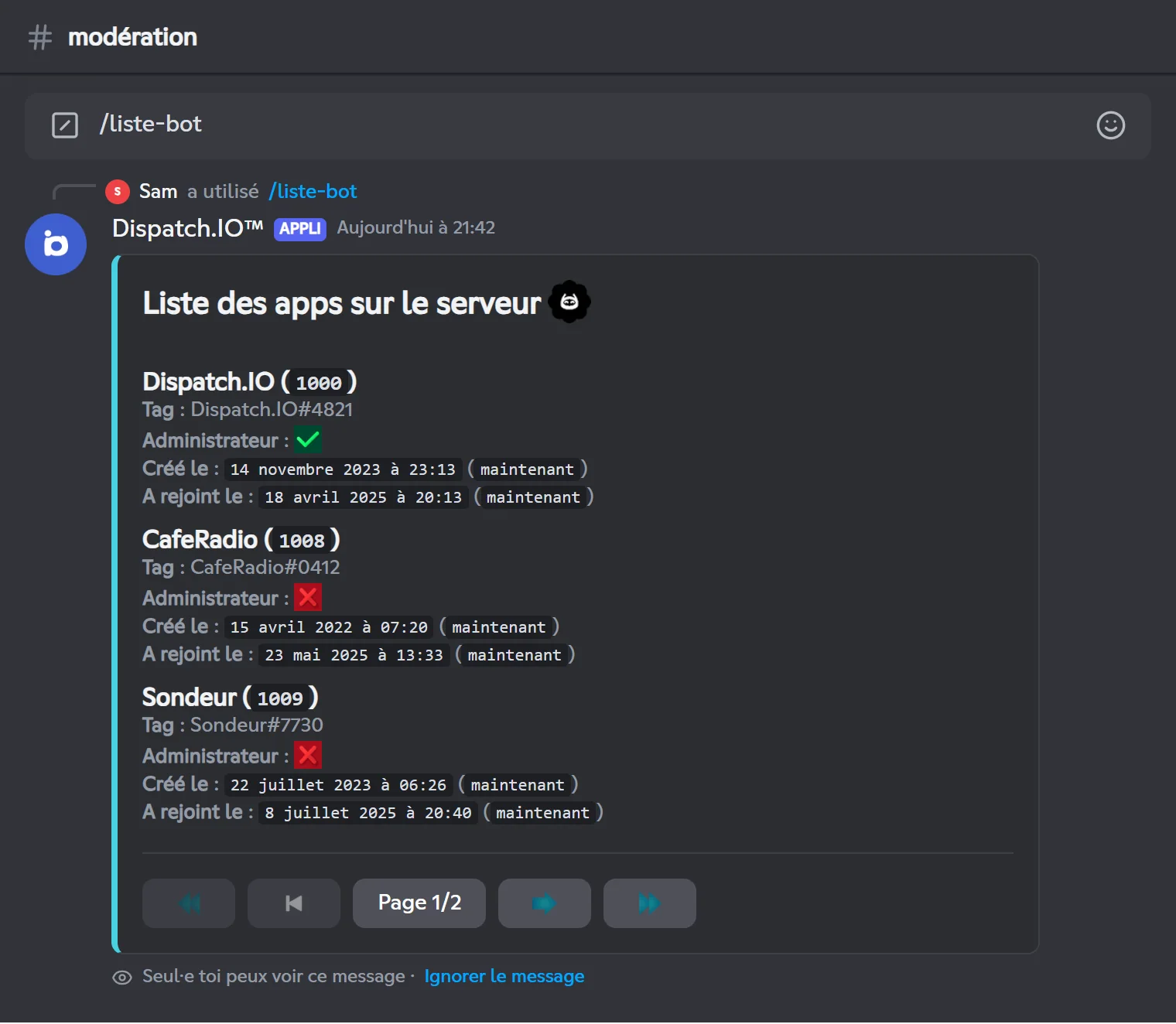This screenshot has width=1176, height=1024.
Task: Click the eye icon beside visibility notice
Action: tap(122, 978)
